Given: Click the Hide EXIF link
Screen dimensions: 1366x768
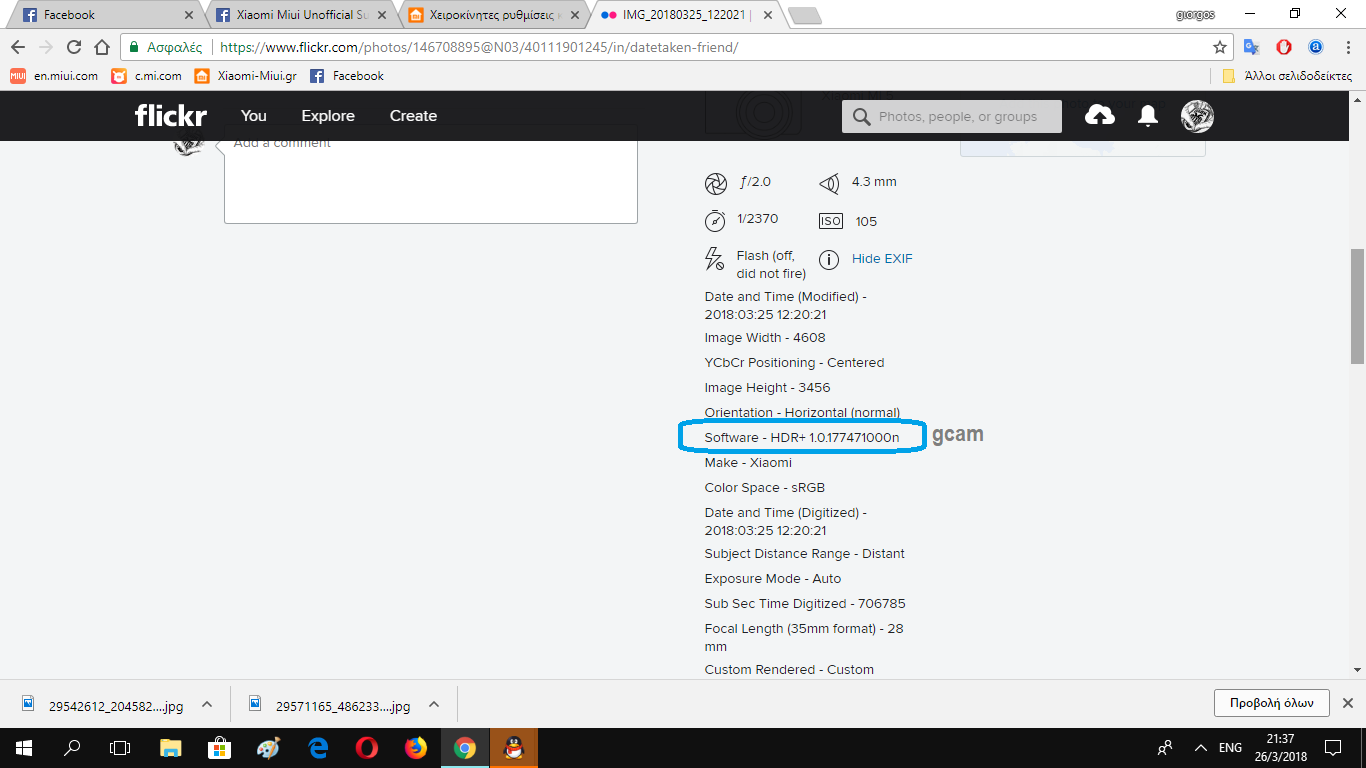Looking at the screenshot, I should point(882,259).
